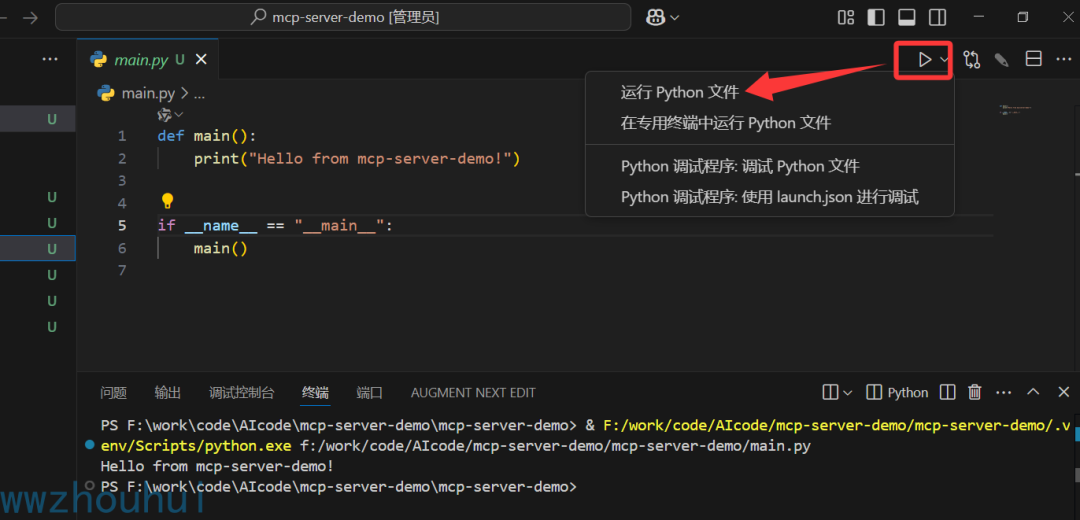Viewport: 1080px width, 520px height.
Task: Click the mcp-server-demo search box
Action: 343,17
